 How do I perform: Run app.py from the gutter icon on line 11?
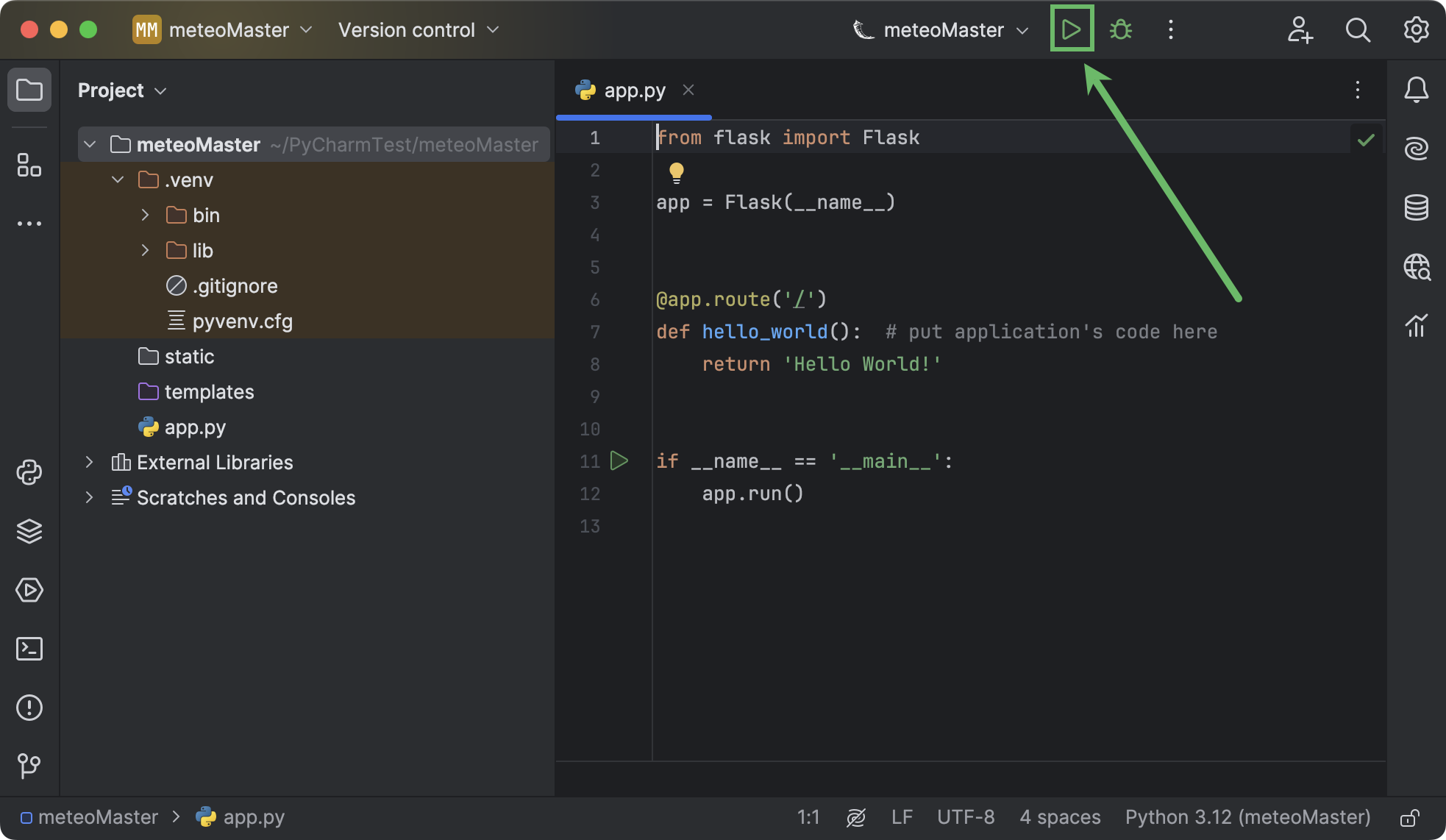click(x=619, y=460)
